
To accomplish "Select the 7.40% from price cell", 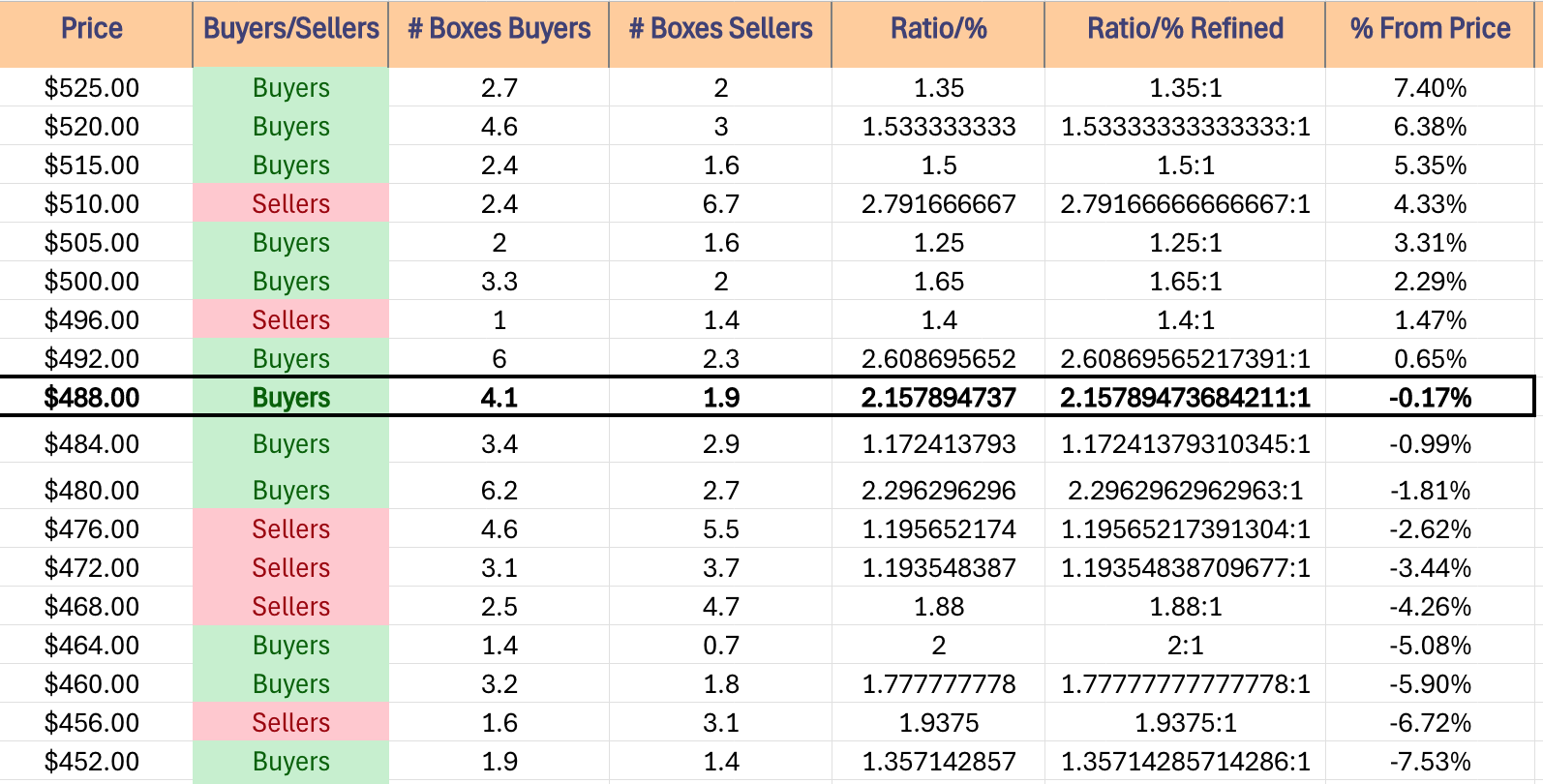I will 1430,88.
